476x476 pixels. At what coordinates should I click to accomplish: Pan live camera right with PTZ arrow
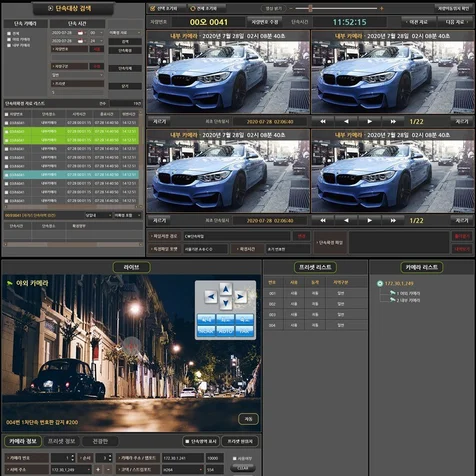point(240,296)
